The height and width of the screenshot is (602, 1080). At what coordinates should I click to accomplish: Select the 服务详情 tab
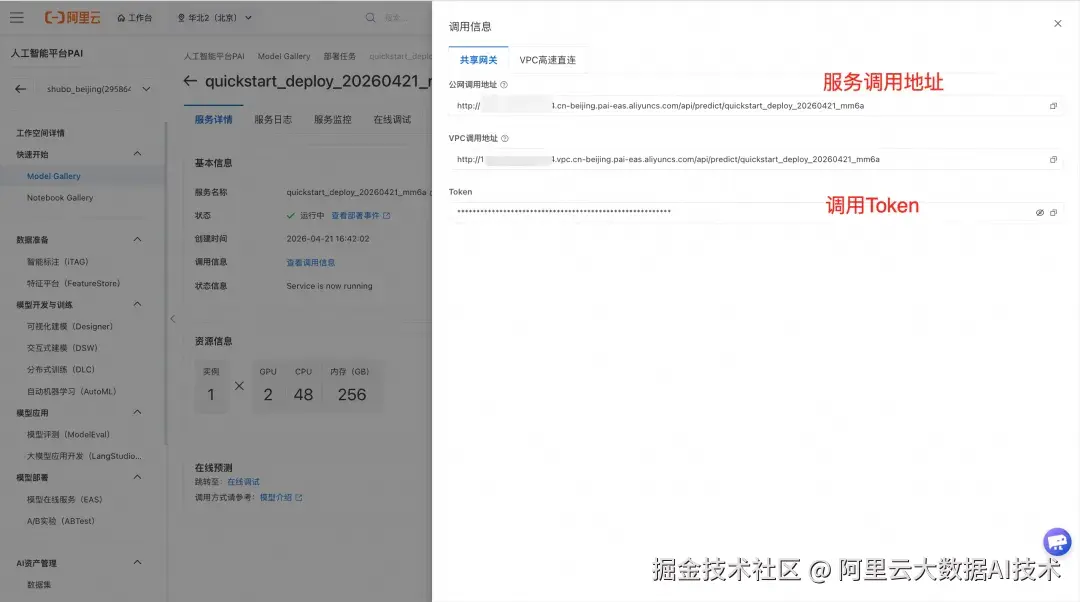pos(214,119)
